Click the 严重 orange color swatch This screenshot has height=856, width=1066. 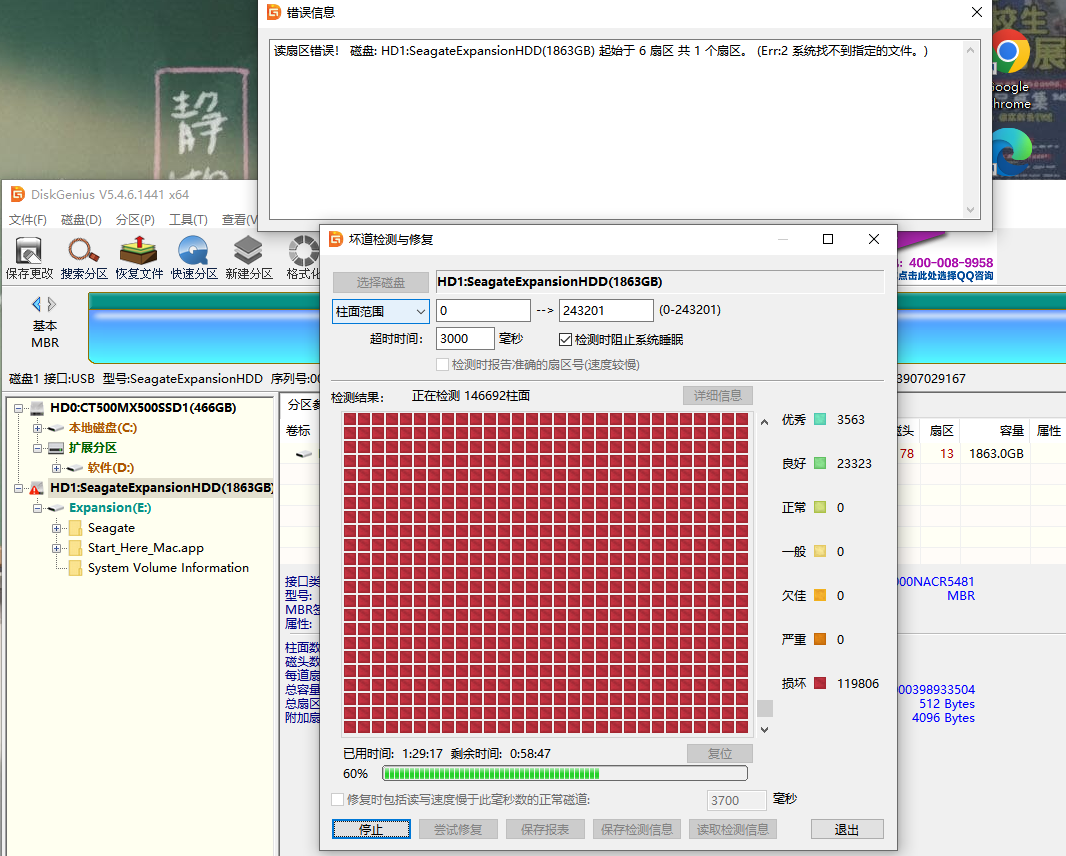pyautogui.click(x=820, y=639)
